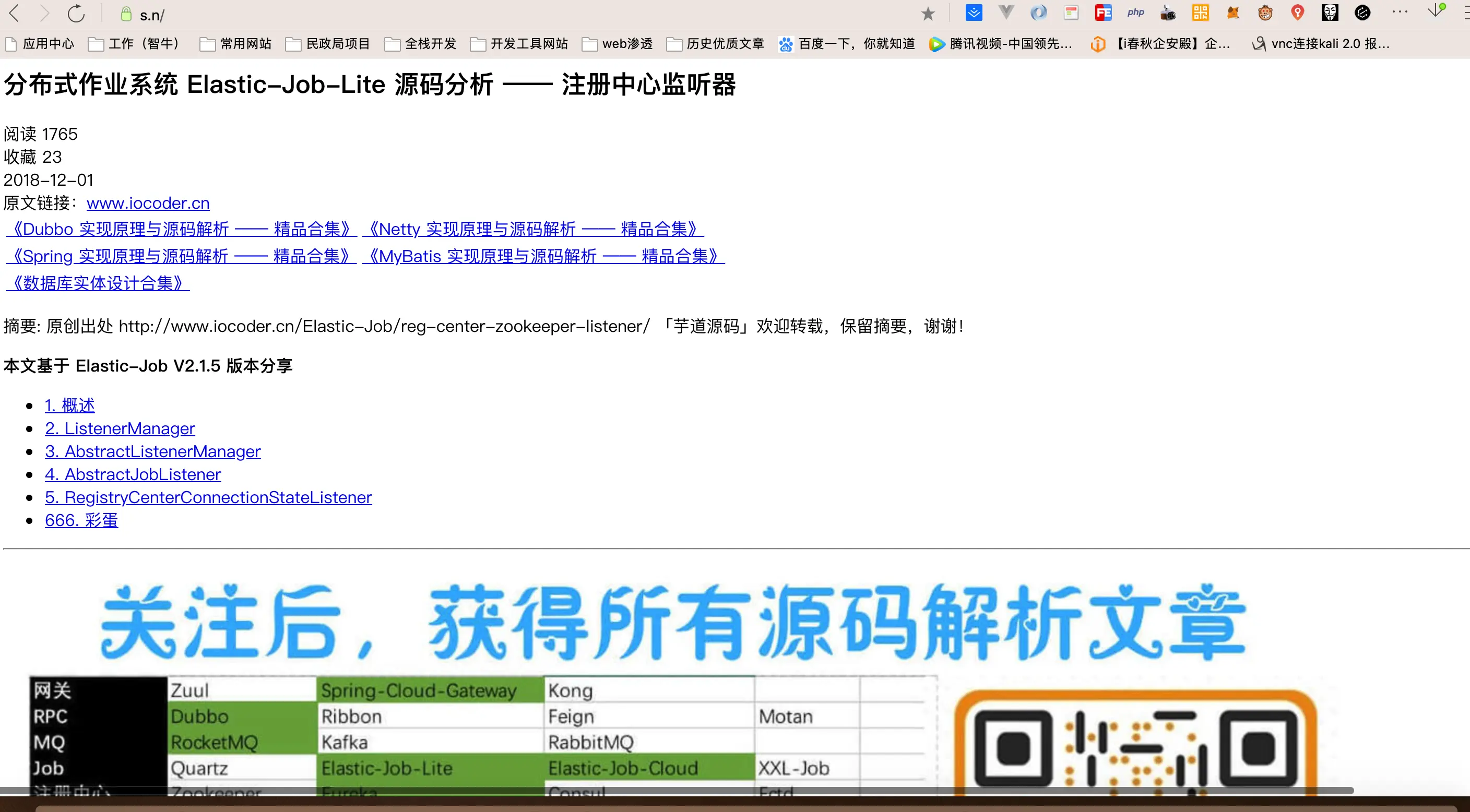Open the www.iocoder.cn original link
This screenshot has height=812, width=1470.
point(148,203)
